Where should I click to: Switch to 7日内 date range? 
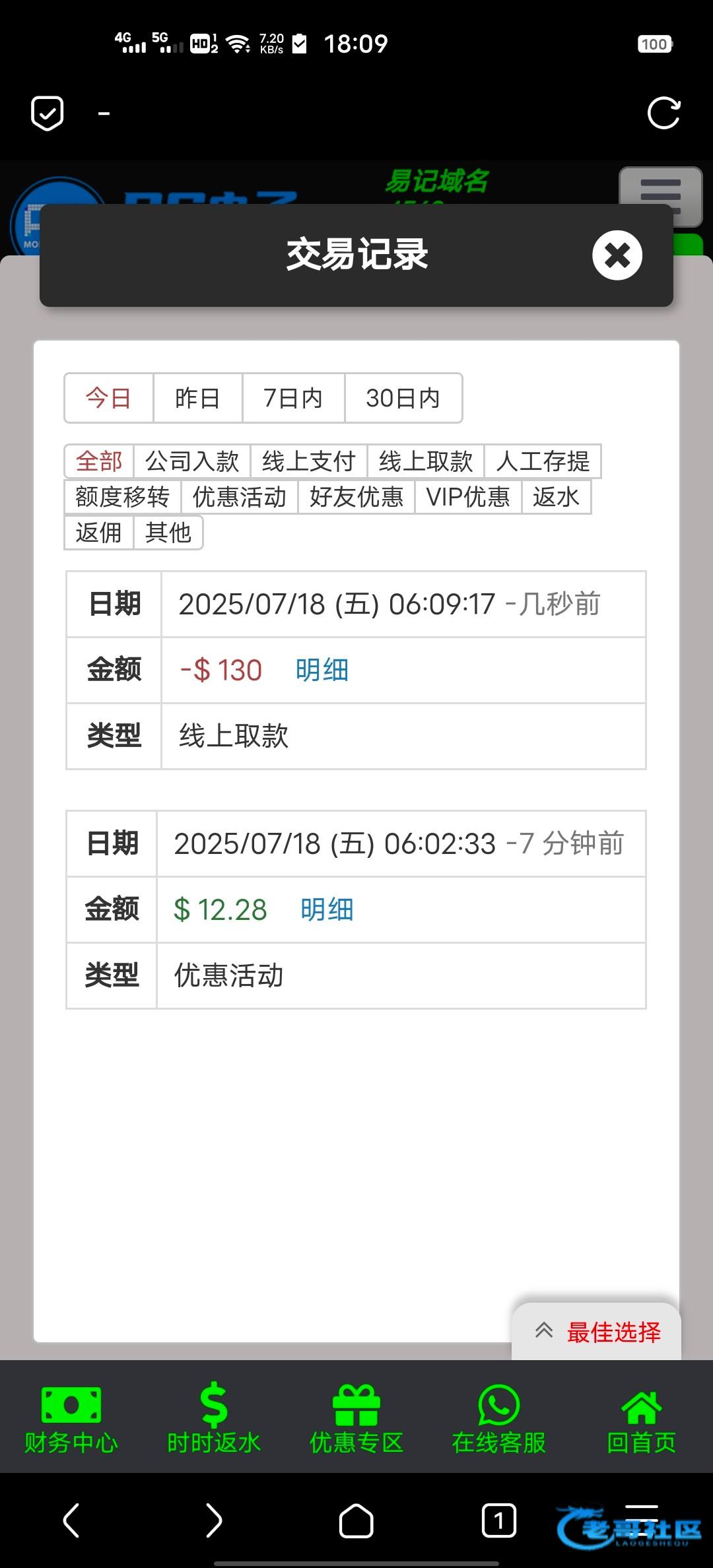[293, 398]
